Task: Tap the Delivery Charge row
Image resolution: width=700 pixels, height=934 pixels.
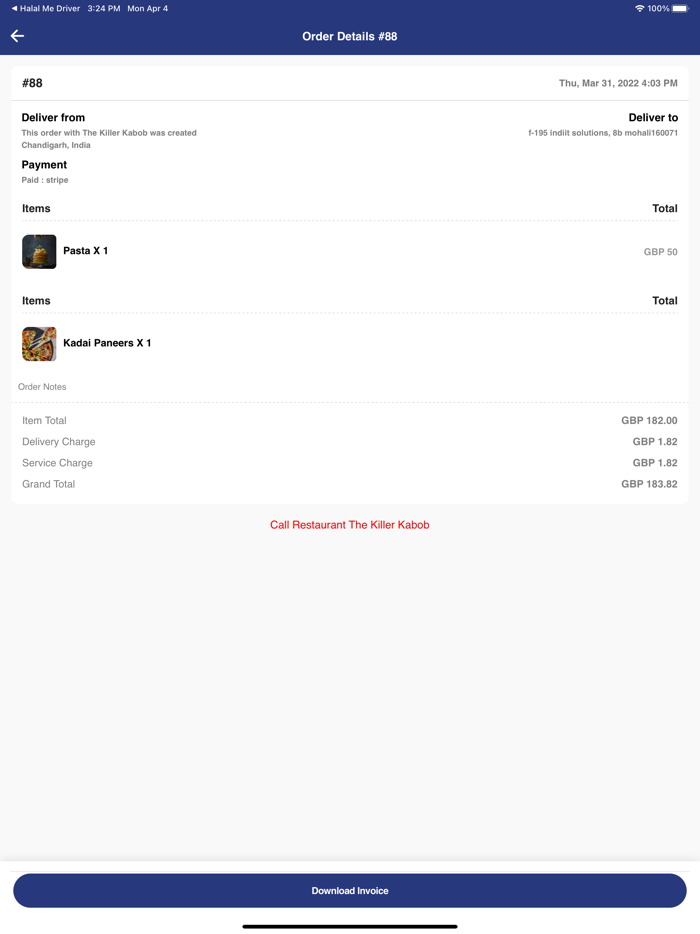Action: coord(350,441)
